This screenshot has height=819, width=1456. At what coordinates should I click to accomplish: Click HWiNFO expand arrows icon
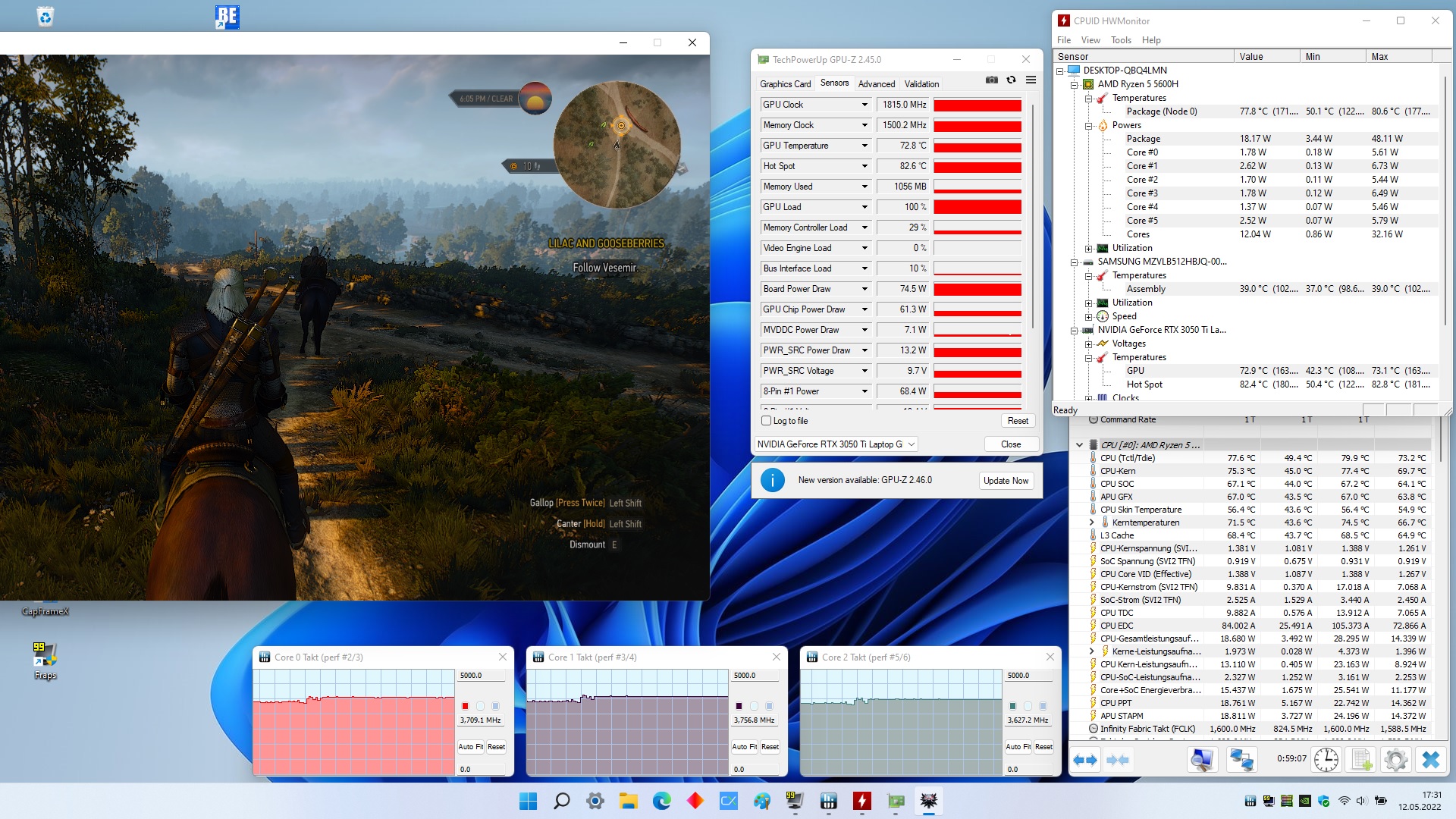pos(1085,760)
